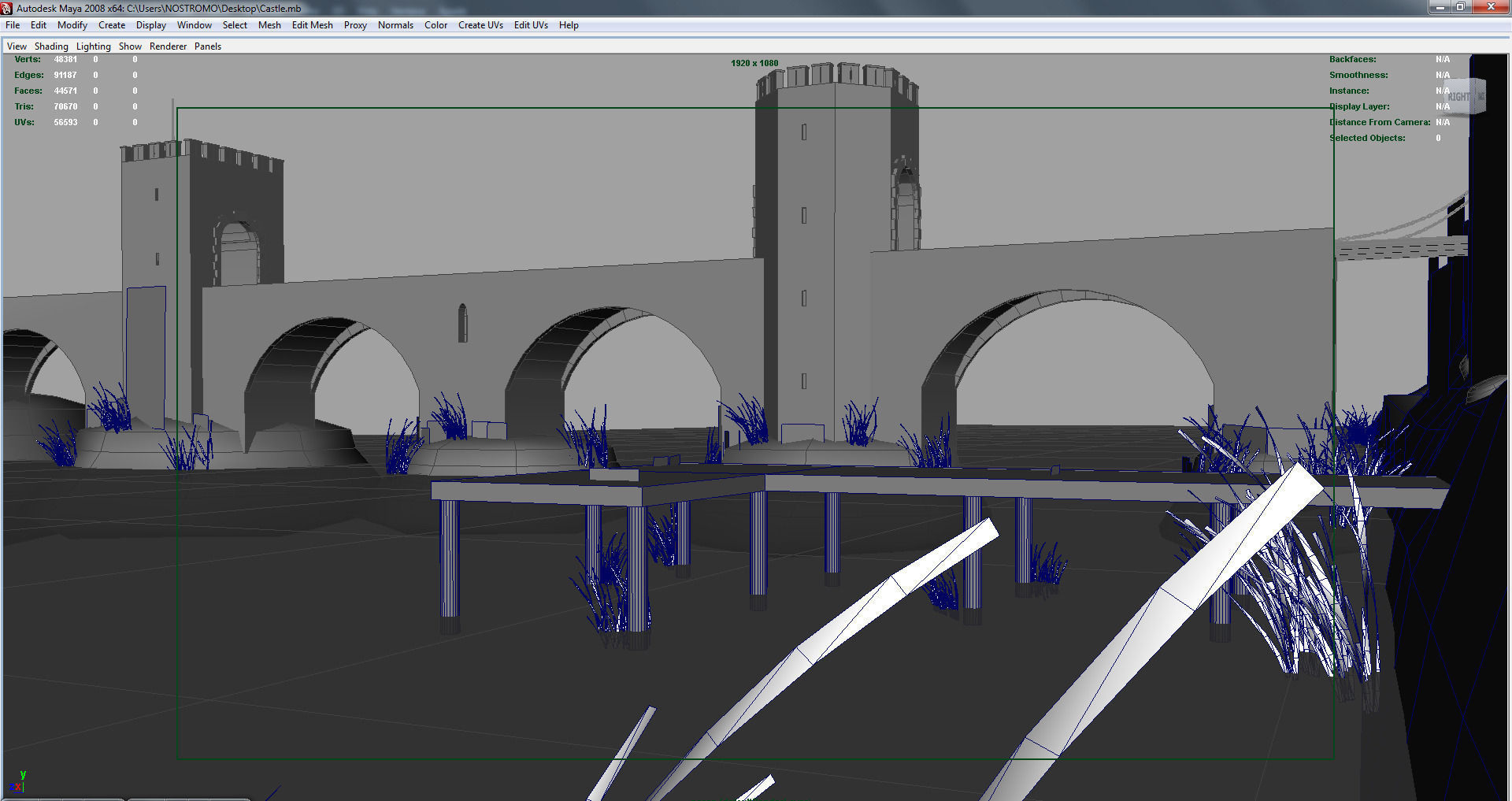Open the Proxy menu

click(x=355, y=25)
